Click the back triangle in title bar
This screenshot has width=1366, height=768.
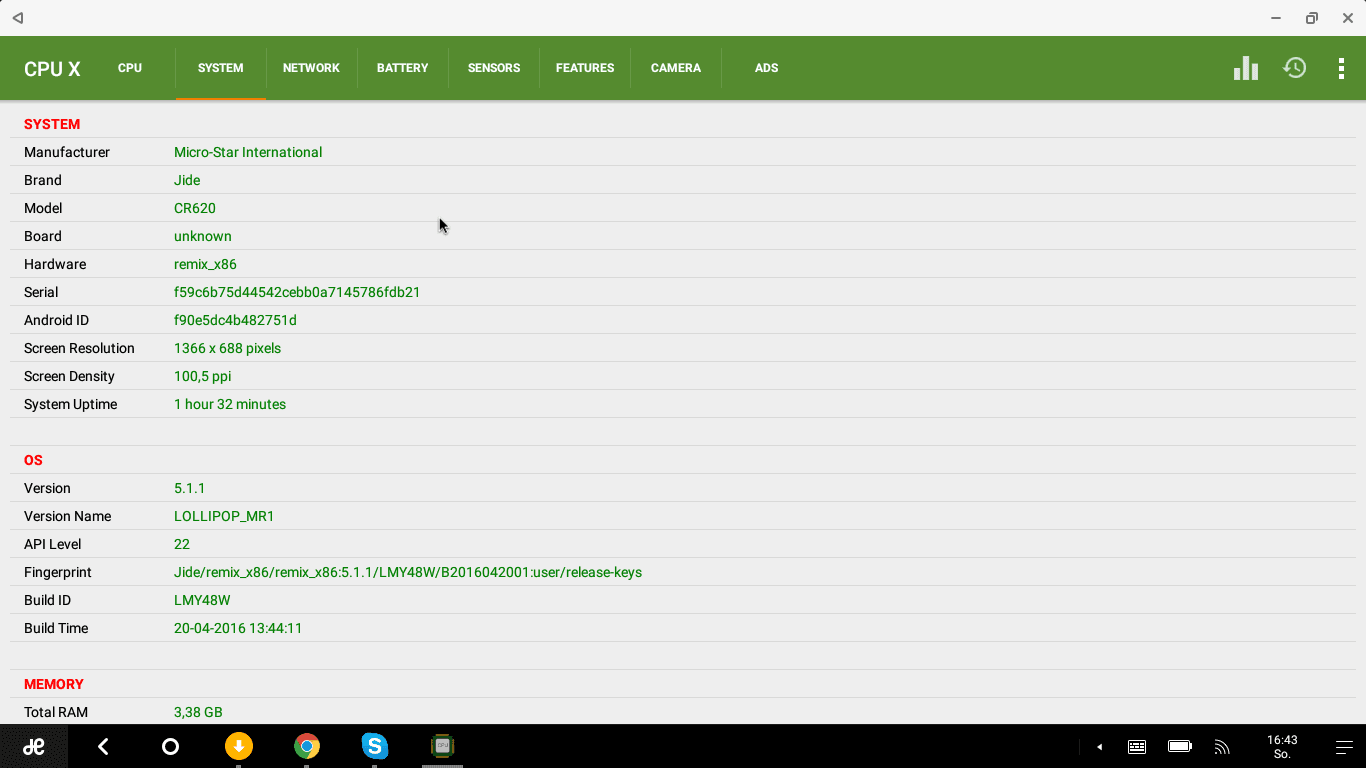(17, 18)
